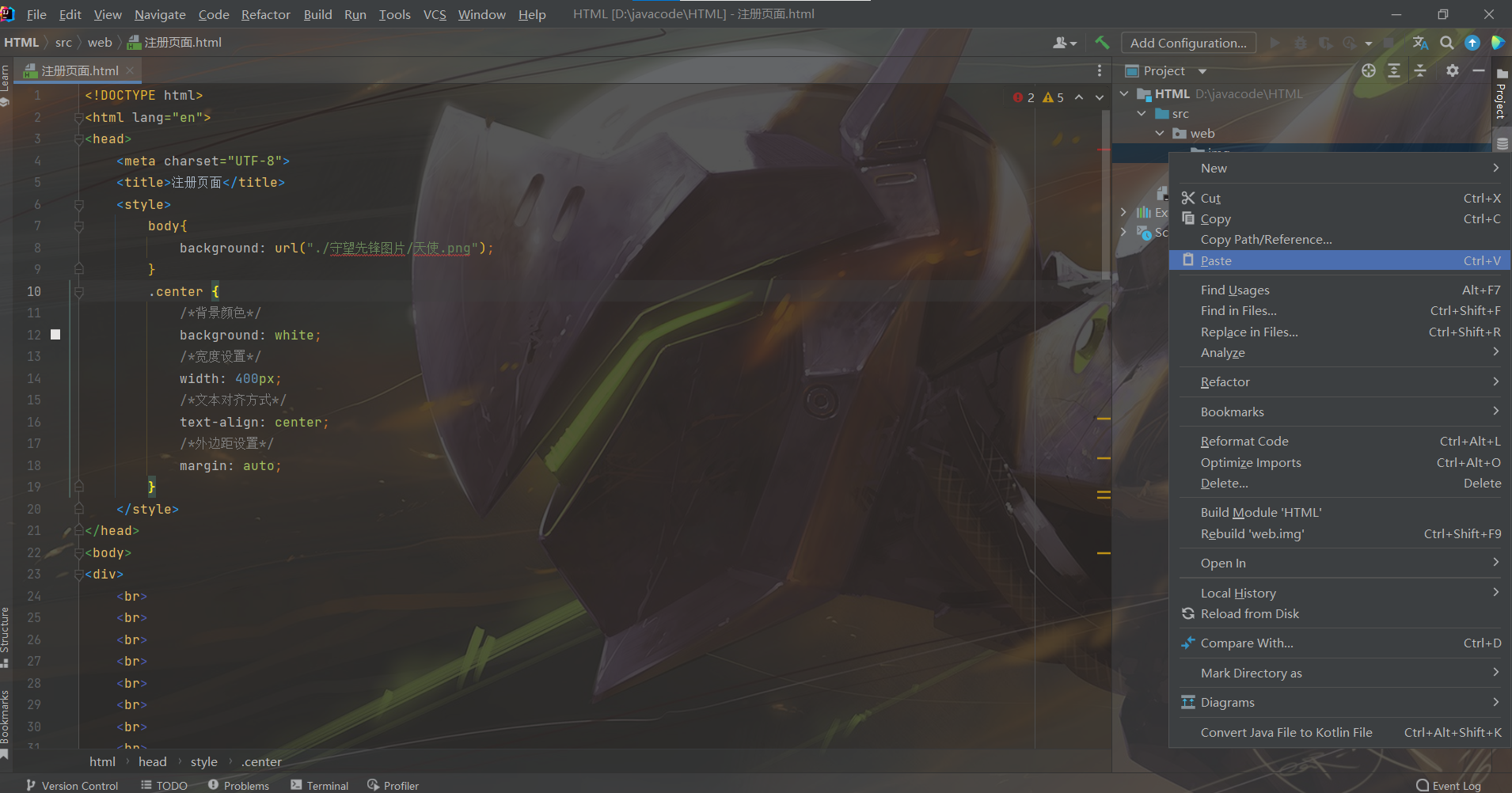Collapse the src folder node

click(1142, 113)
